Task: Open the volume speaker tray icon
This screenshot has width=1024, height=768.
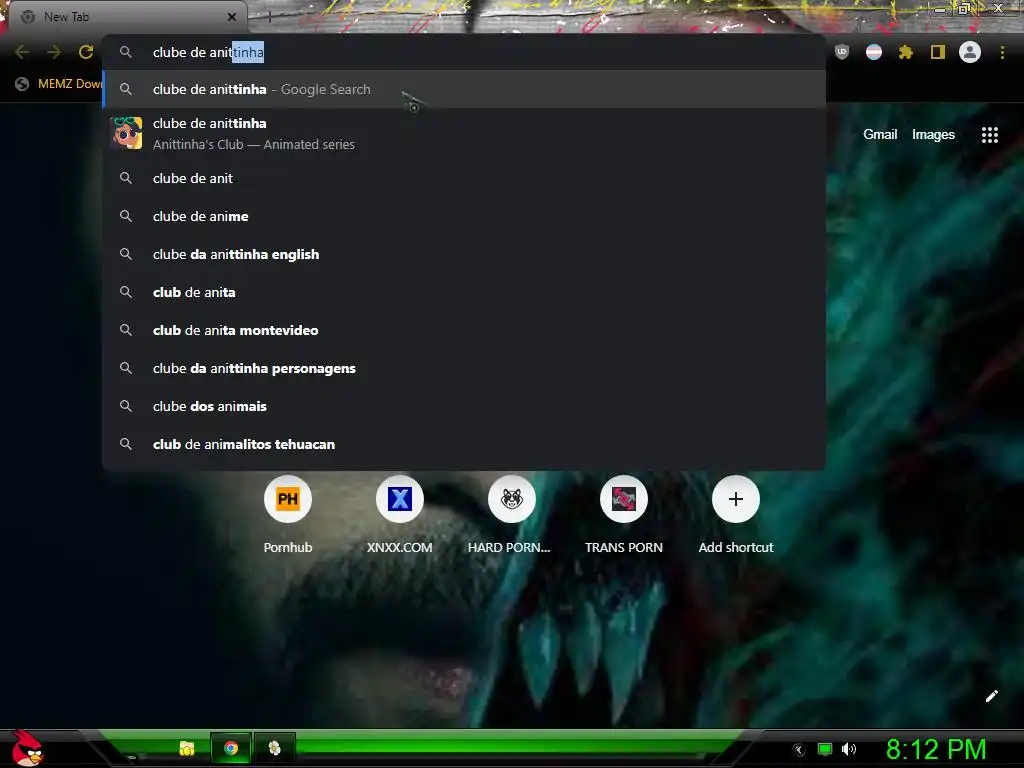Action: [848, 749]
